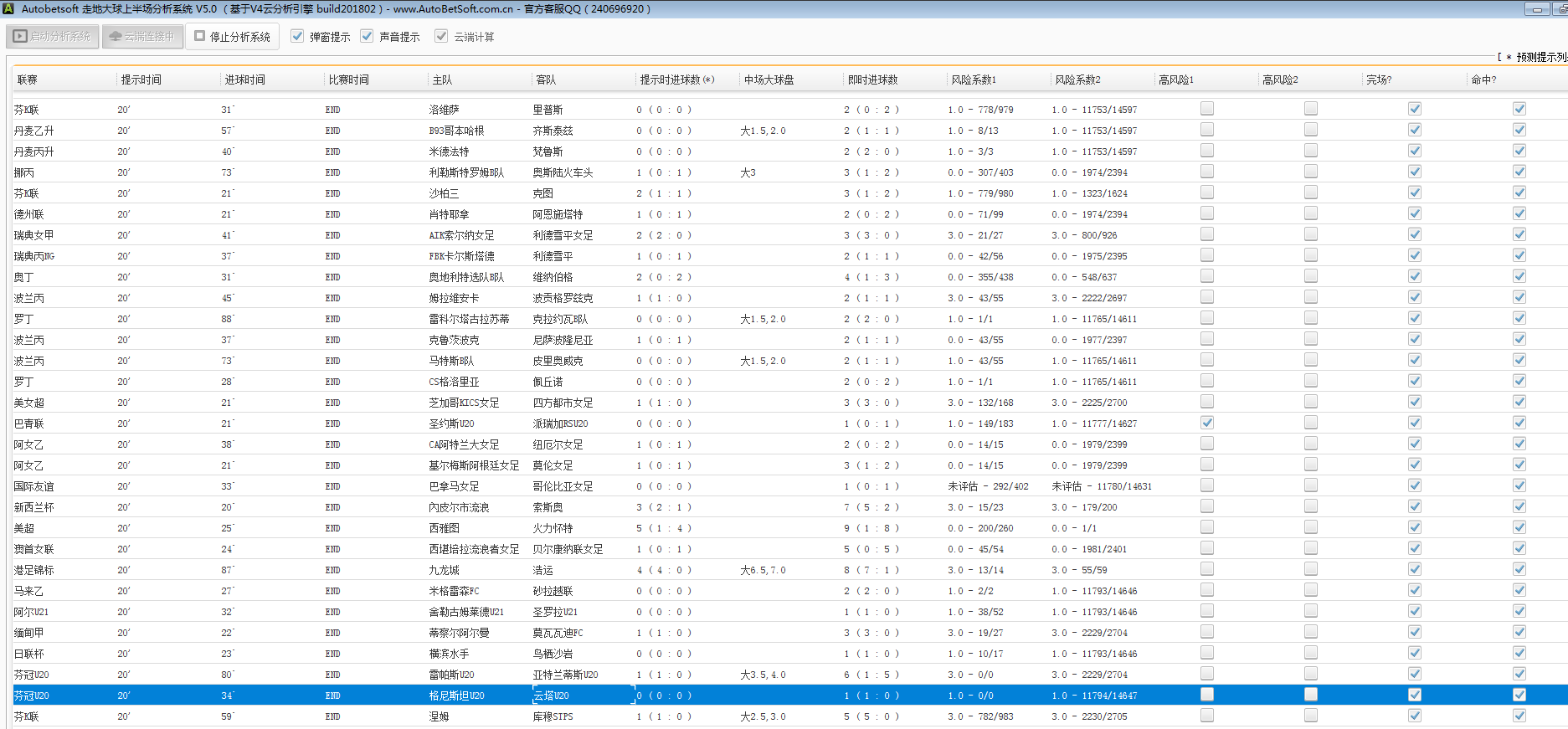Toggle the 云端计算 checkbox

click(441, 37)
